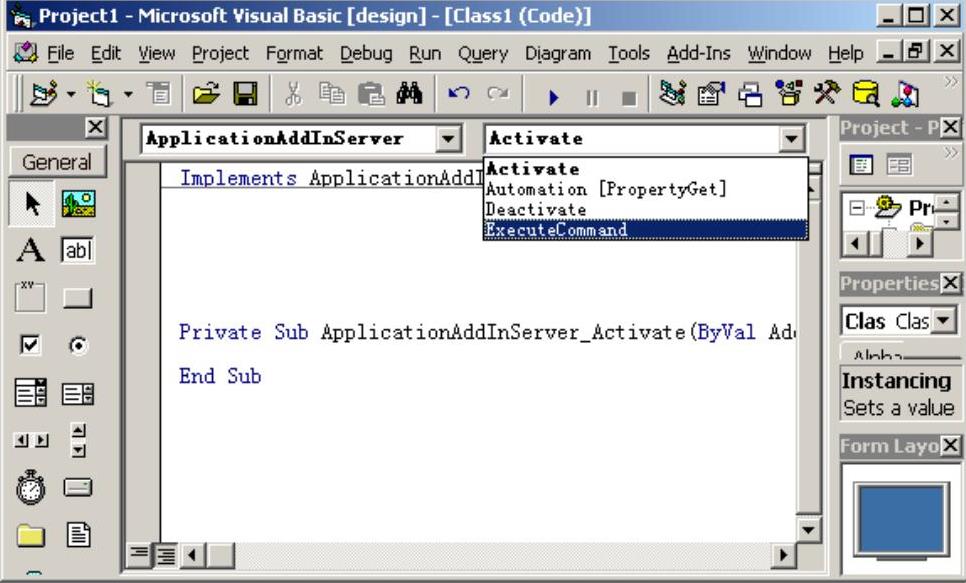
Task: Select the CommandButton control in toolbox
Action: (x=78, y=298)
